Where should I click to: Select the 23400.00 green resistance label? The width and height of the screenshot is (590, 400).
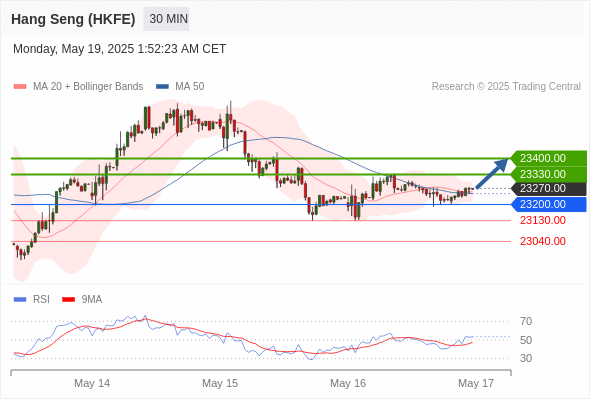[x=549, y=158]
